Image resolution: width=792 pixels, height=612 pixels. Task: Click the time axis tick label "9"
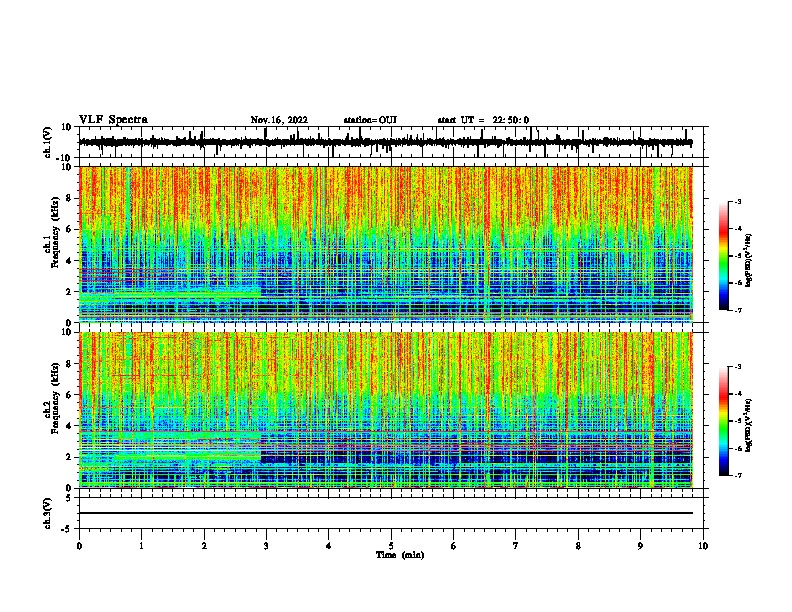click(x=640, y=546)
